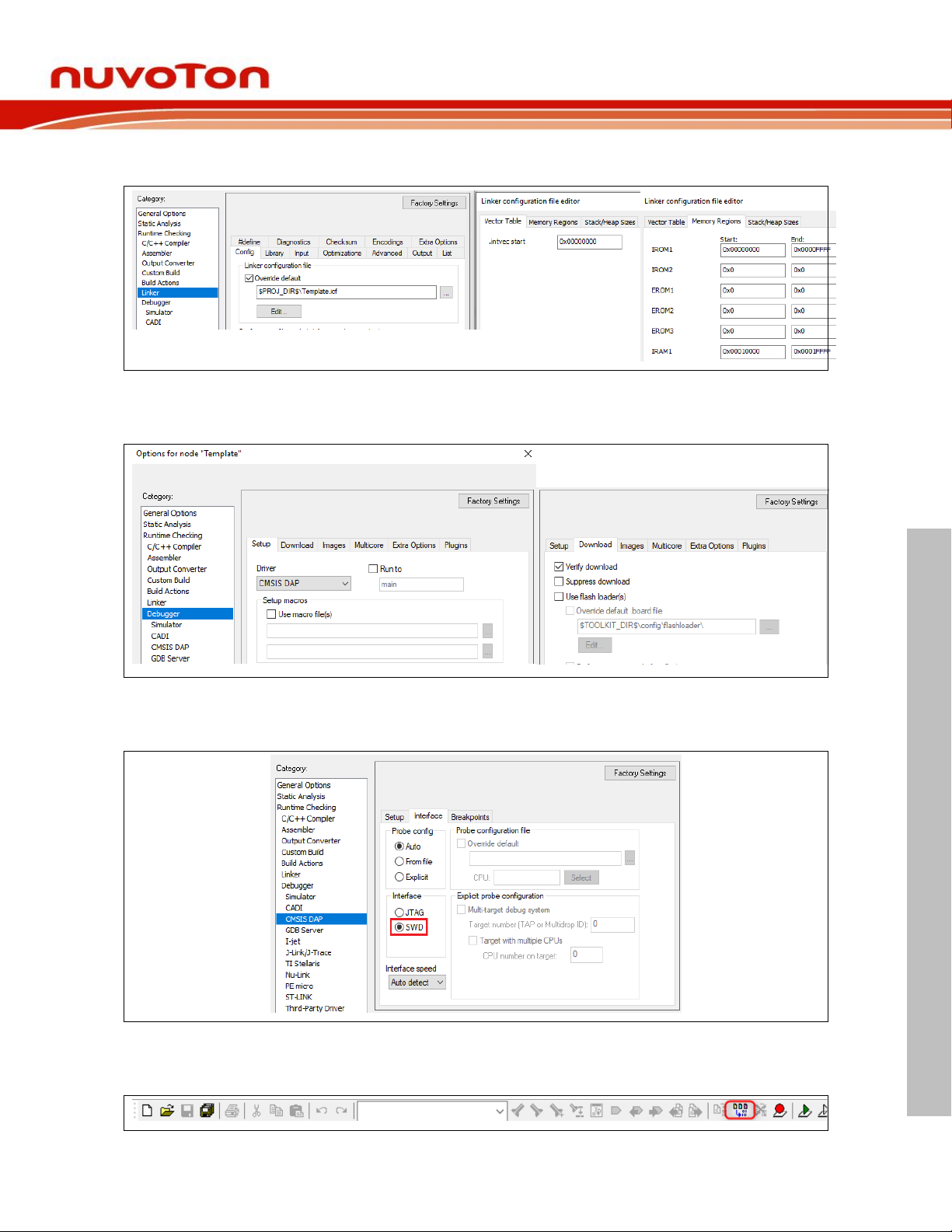The image size is (952, 1232).
Task: Click the New Document toolbar icon
Action: pyautogui.click(x=147, y=1111)
